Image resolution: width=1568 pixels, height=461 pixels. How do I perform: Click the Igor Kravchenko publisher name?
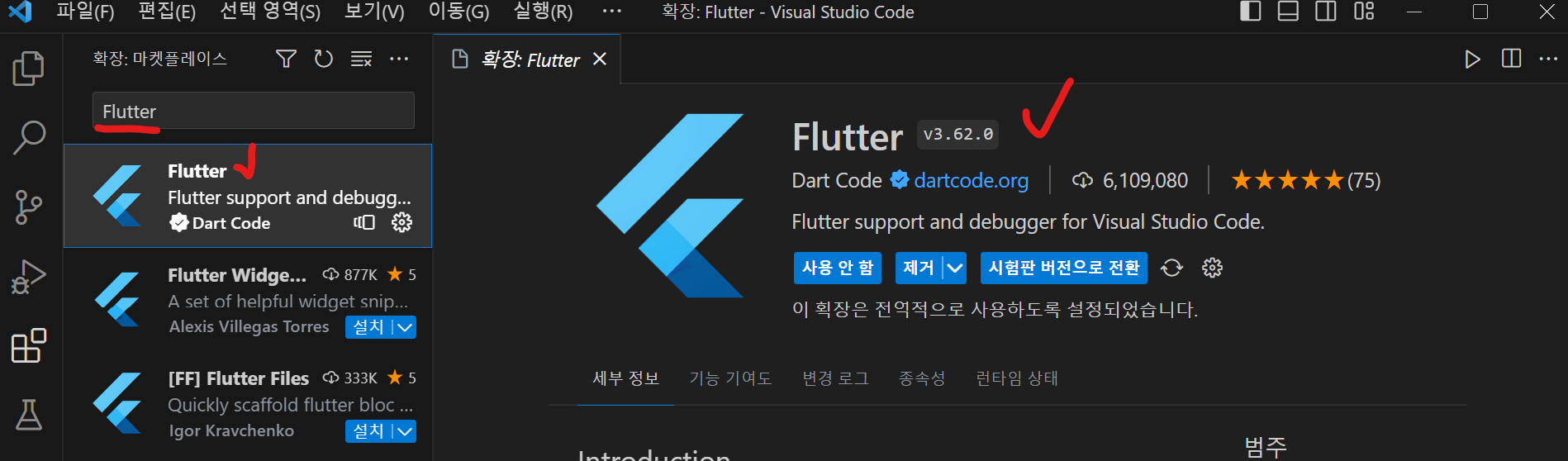[x=231, y=431]
